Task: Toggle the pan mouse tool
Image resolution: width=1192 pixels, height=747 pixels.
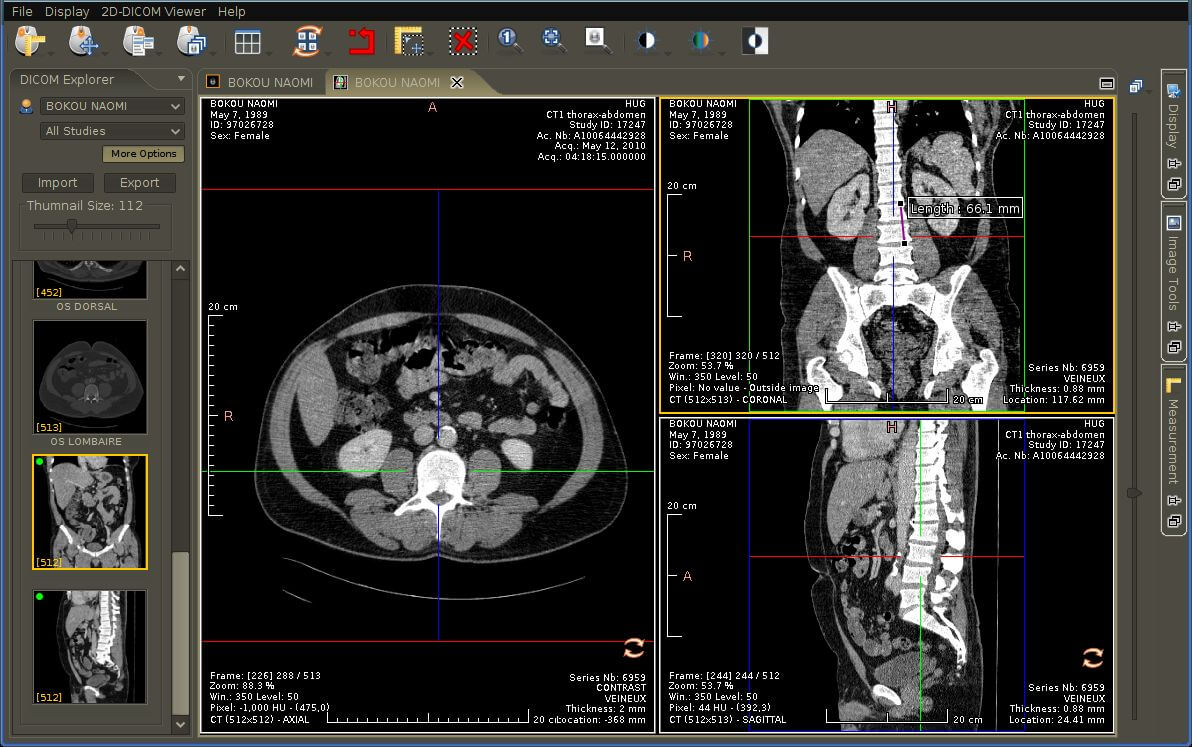Action: (85, 41)
